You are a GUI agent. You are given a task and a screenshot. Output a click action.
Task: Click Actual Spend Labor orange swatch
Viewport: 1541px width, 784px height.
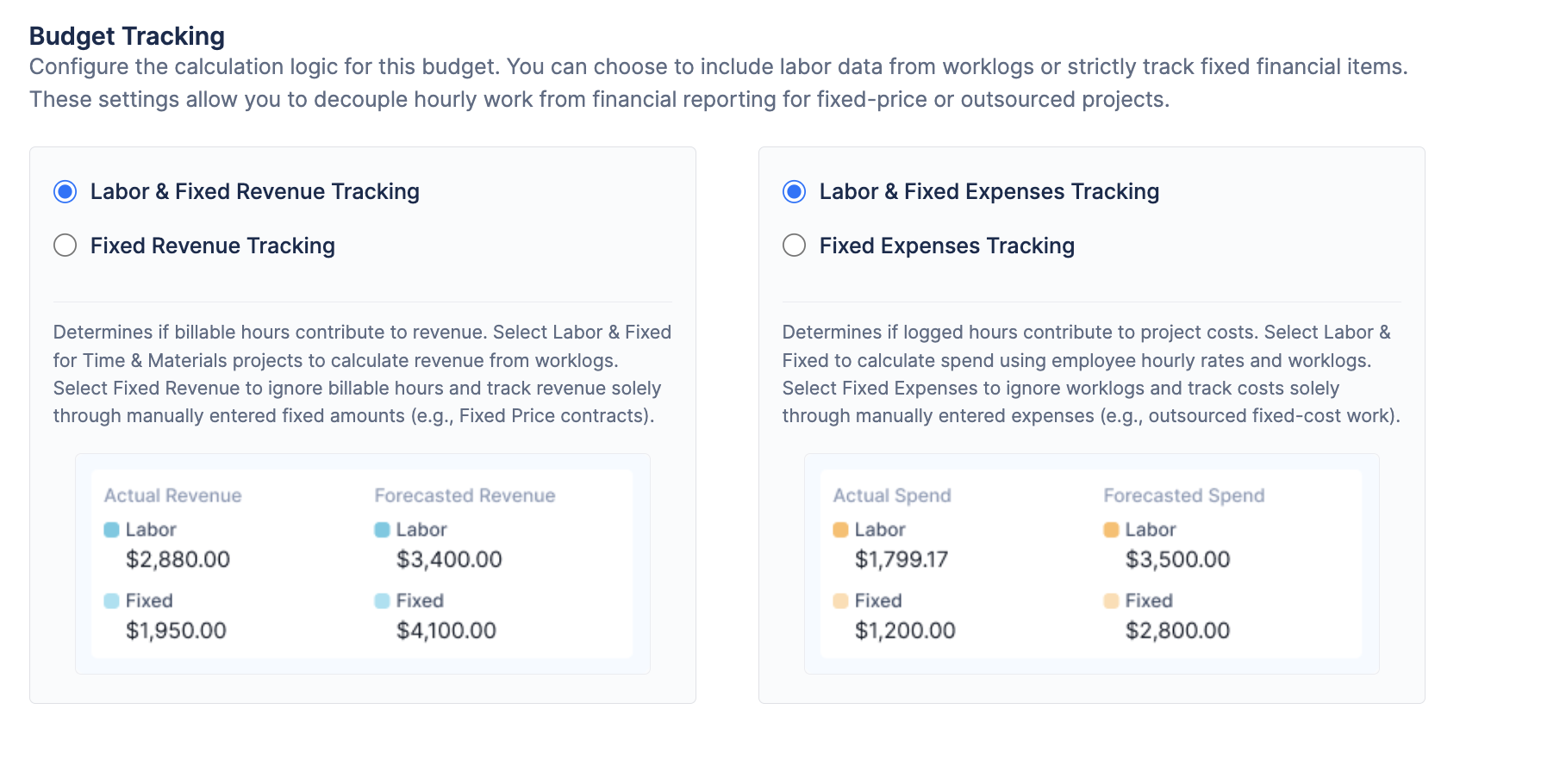tap(841, 530)
